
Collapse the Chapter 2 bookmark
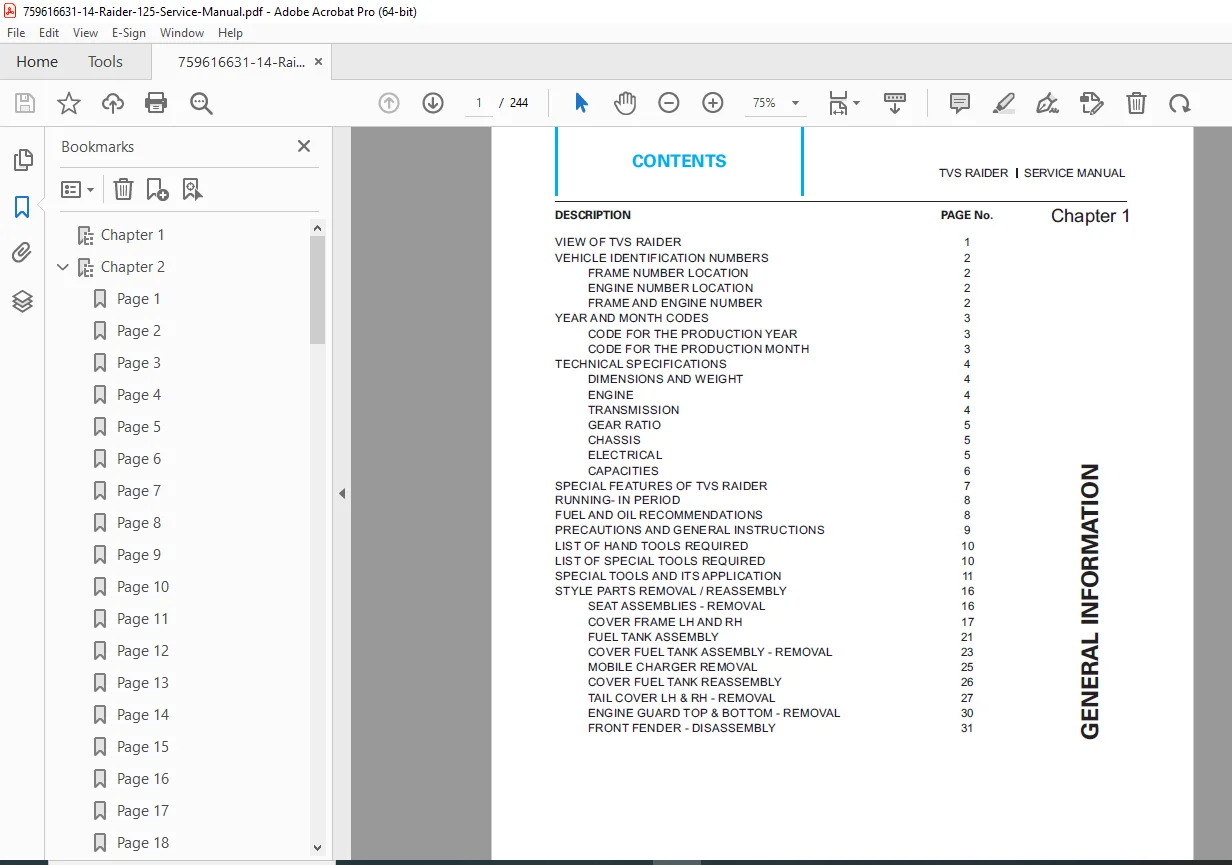[x=63, y=267]
